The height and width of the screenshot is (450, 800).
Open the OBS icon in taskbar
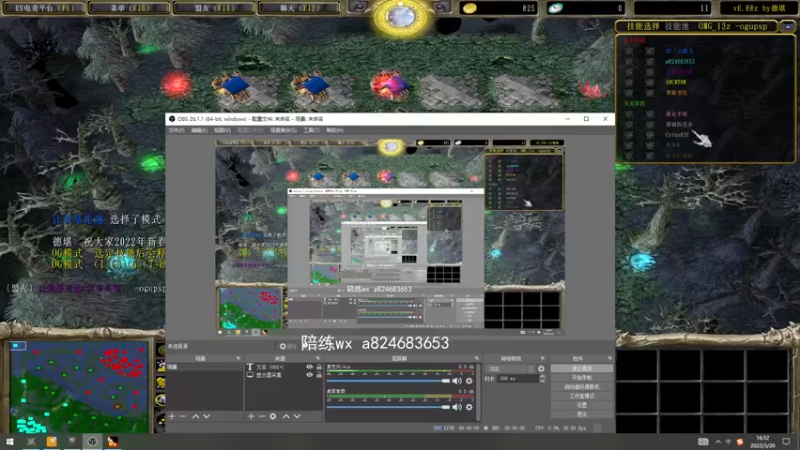point(92,442)
